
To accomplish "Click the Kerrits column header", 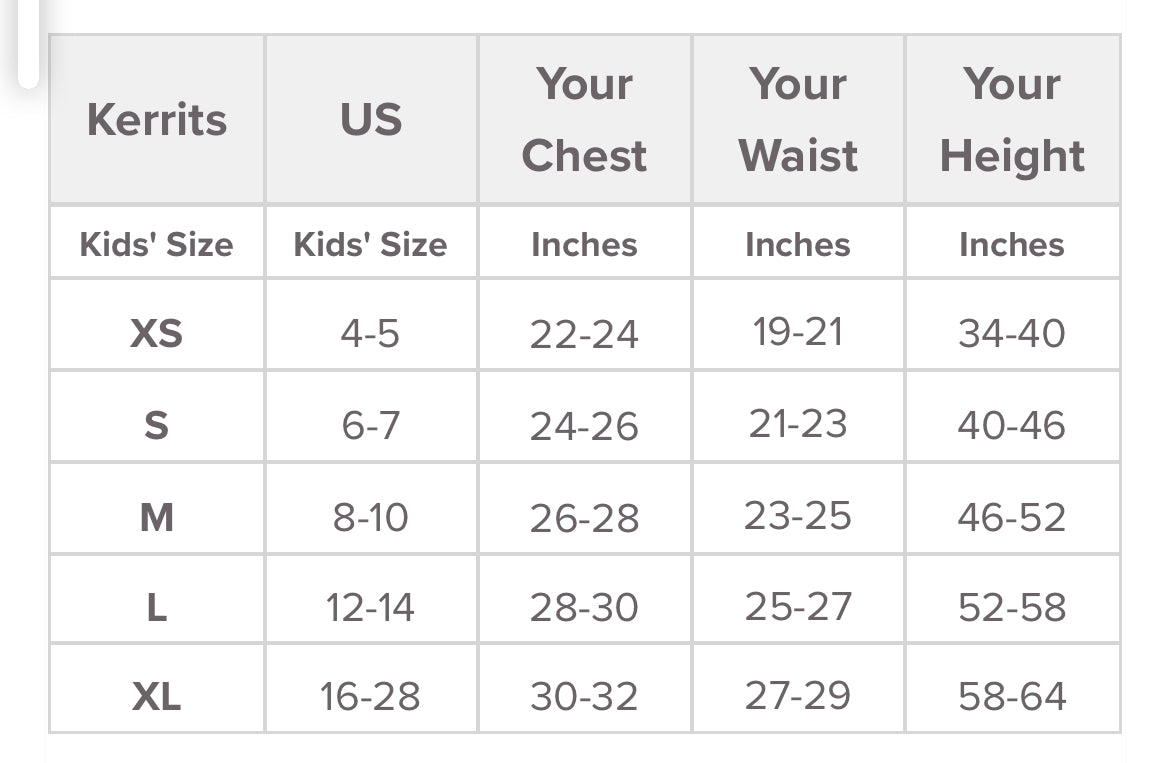I will click(x=157, y=120).
